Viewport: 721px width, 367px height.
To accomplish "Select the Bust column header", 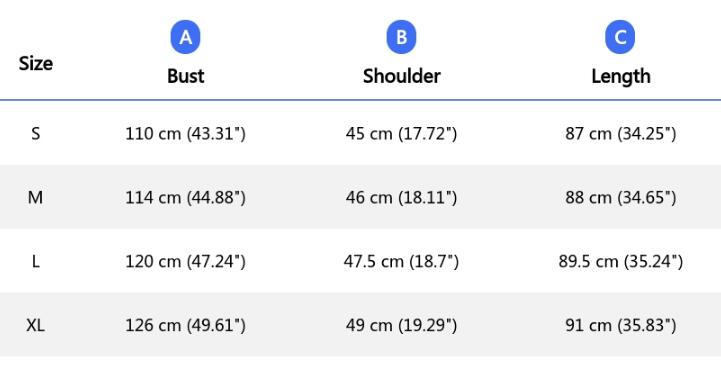I will 185,76.
